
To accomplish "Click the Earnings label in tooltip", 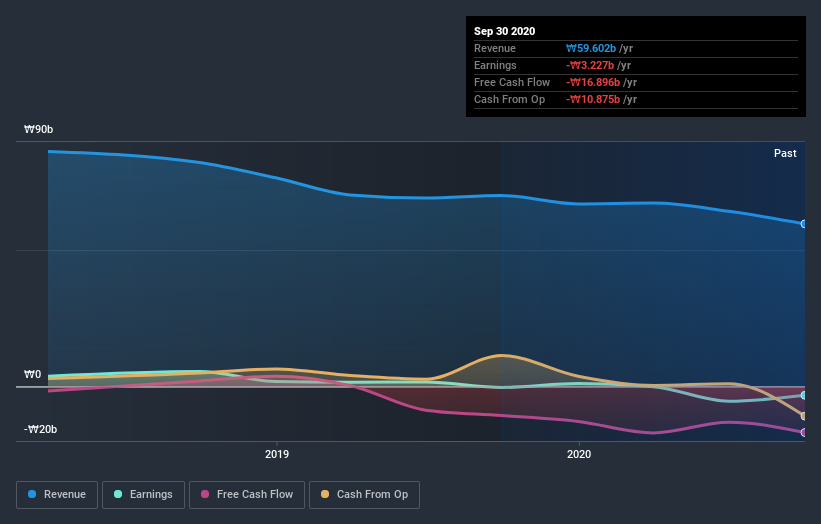I will tap(495, 65).
